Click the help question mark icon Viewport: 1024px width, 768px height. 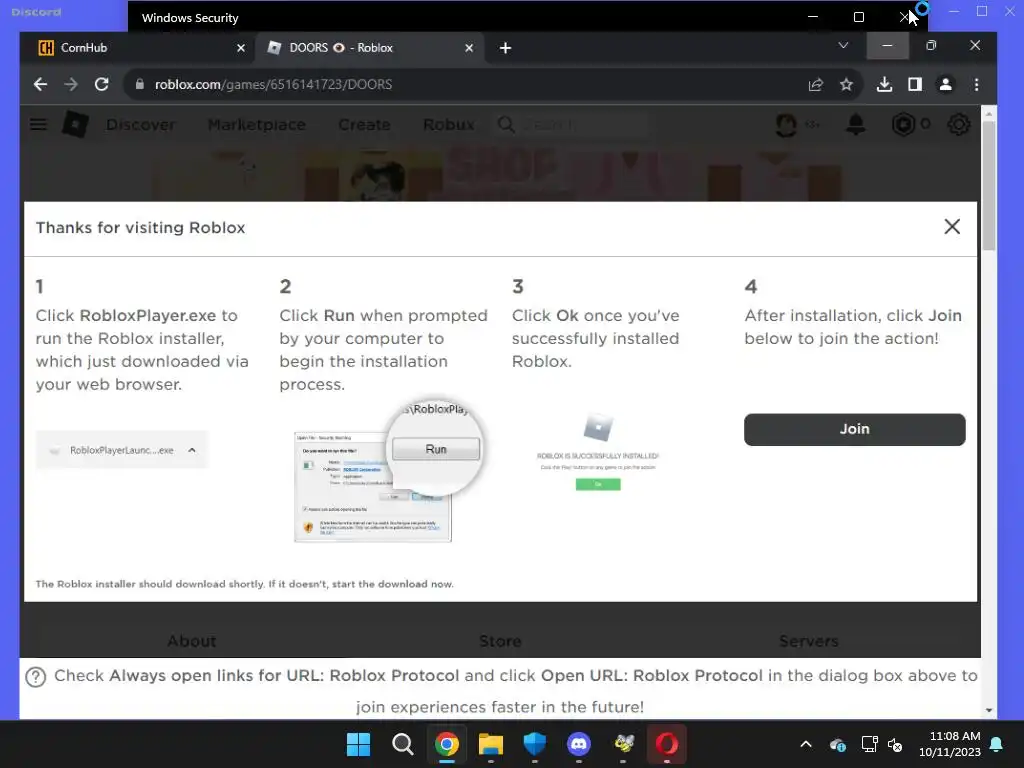pyautogui.click(x=36, y=677)
